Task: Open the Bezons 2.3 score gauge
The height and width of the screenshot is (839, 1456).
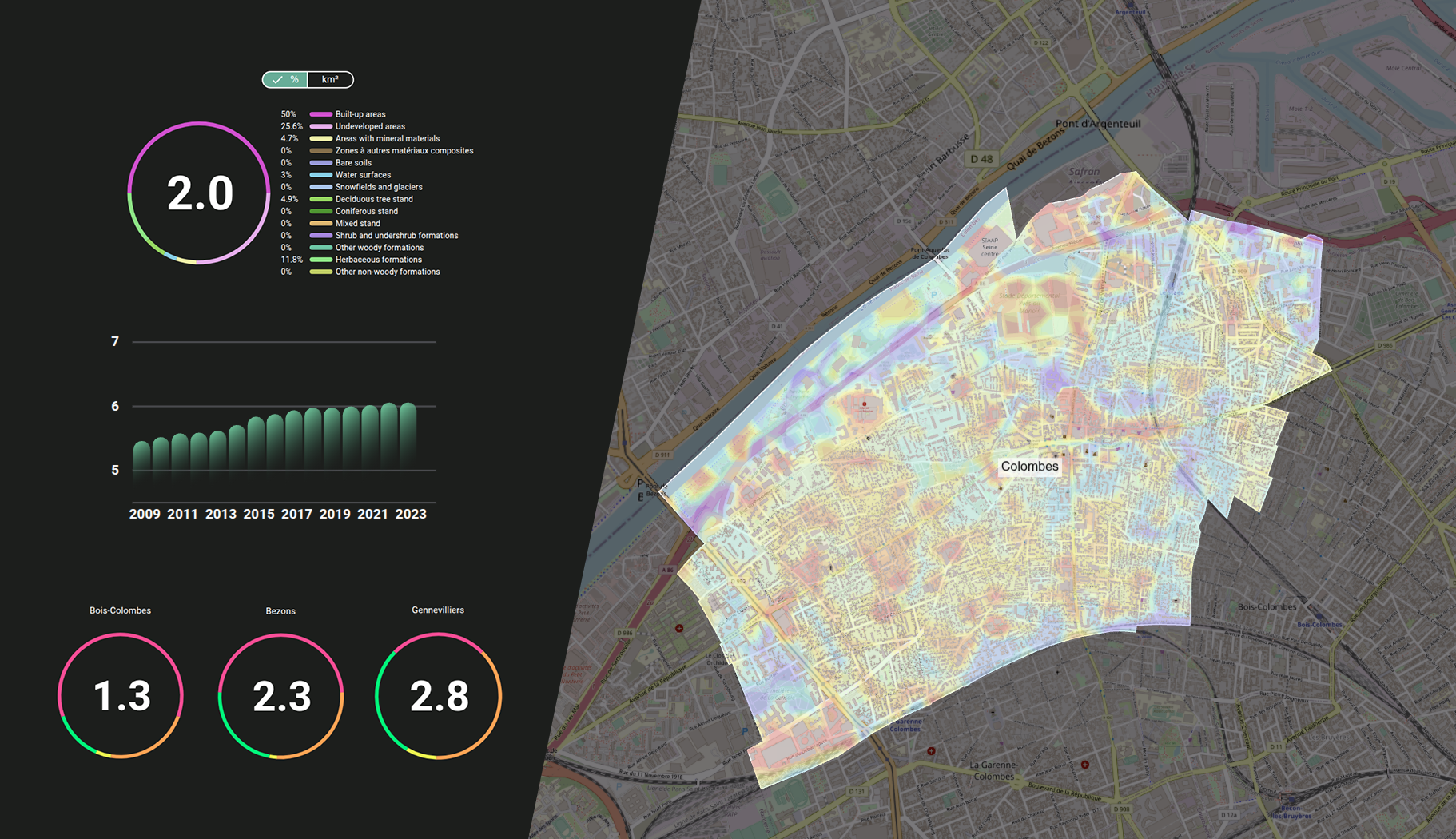Action: pyautogui.click(x=280, y=696)
